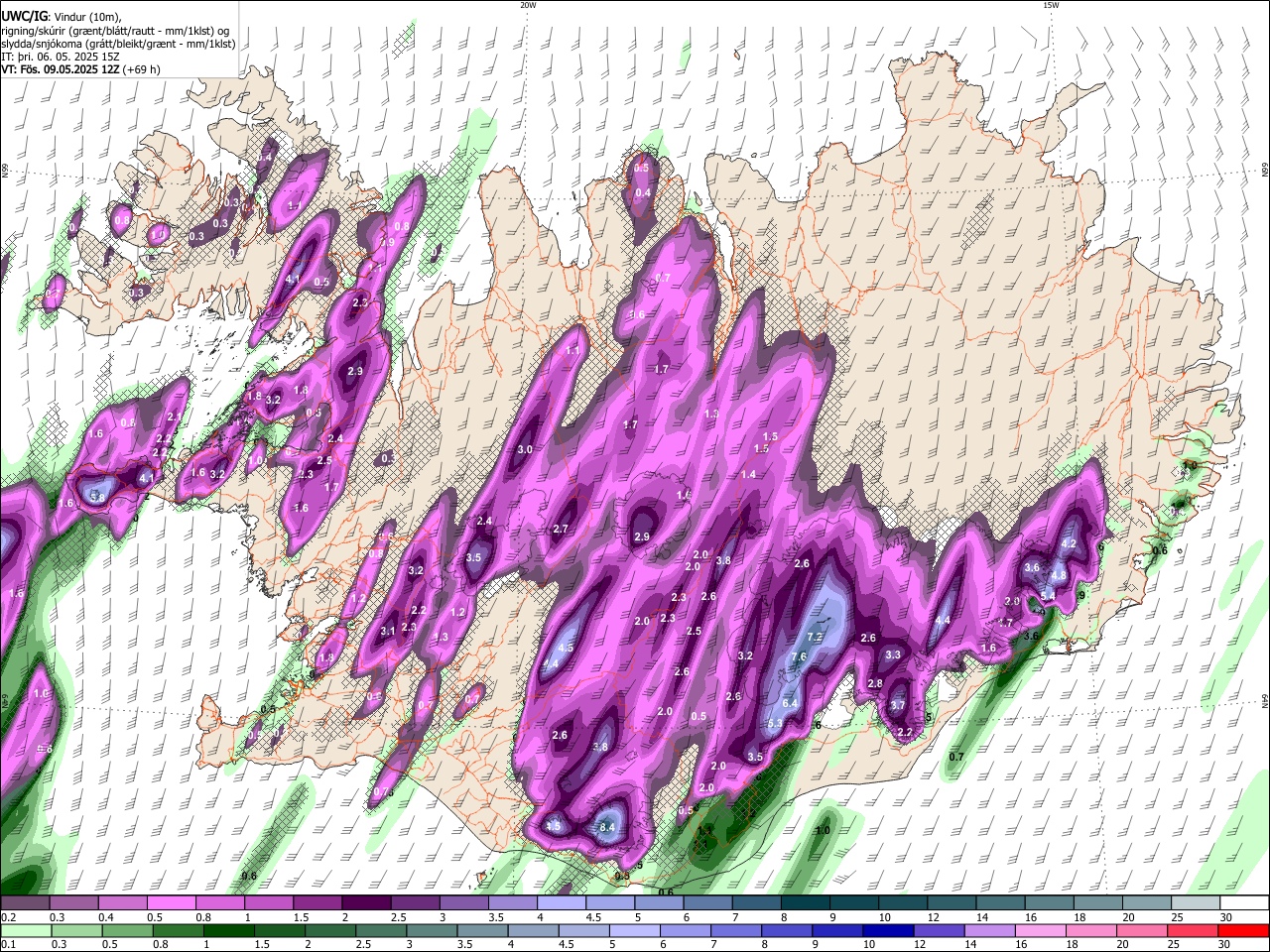Click the '3.7' precipitation value on the map
The width and height of the screenshot is (1270, 952).
click(x=898, y=705)
